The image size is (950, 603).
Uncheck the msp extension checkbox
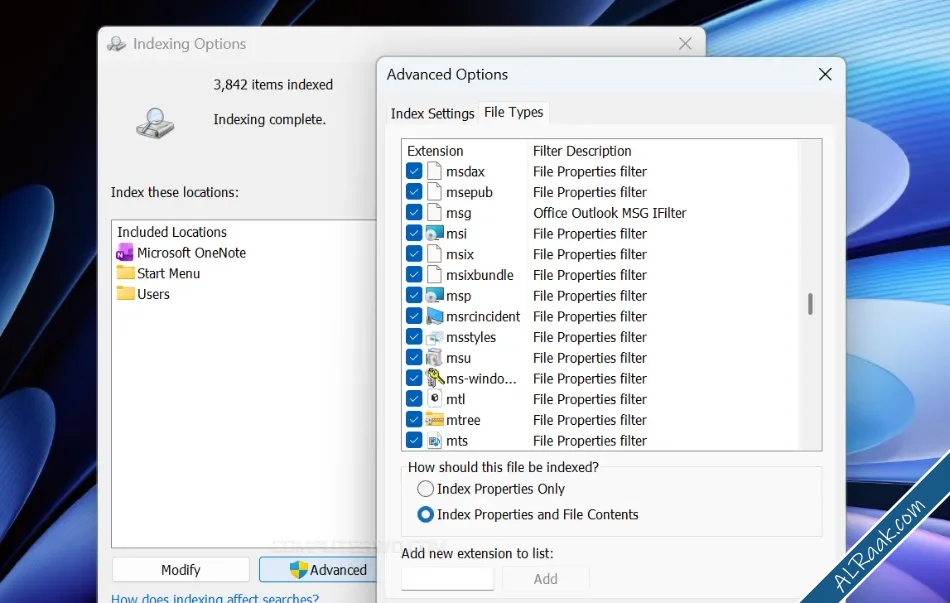pyautogui.click(x=414, y=296)
